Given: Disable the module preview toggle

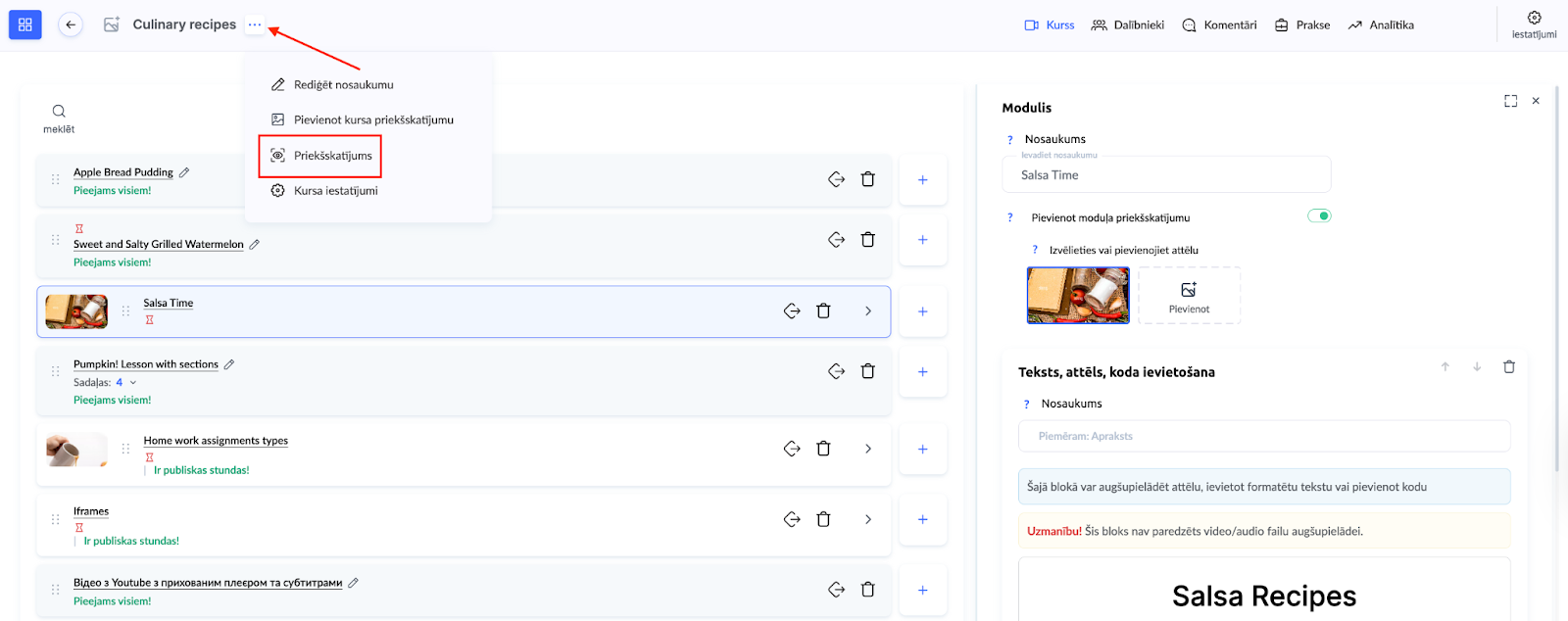Looking at the screenshot, I should coord(1319,216).
